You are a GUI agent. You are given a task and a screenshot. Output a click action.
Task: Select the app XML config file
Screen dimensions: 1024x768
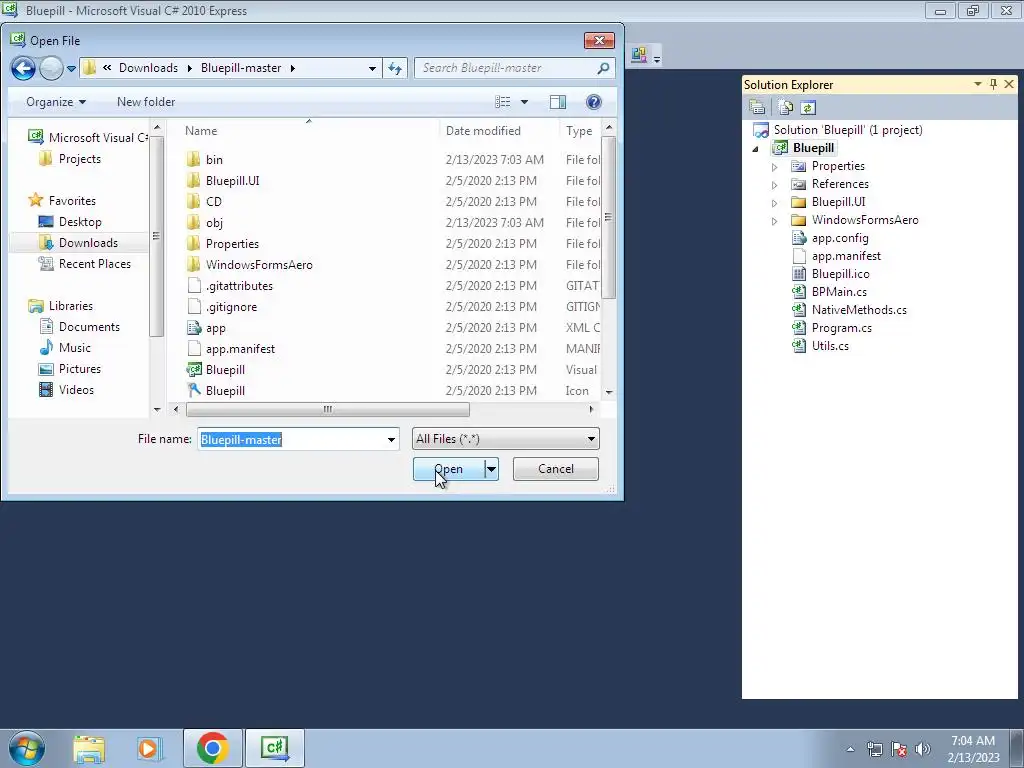click(x=206, y=328)
